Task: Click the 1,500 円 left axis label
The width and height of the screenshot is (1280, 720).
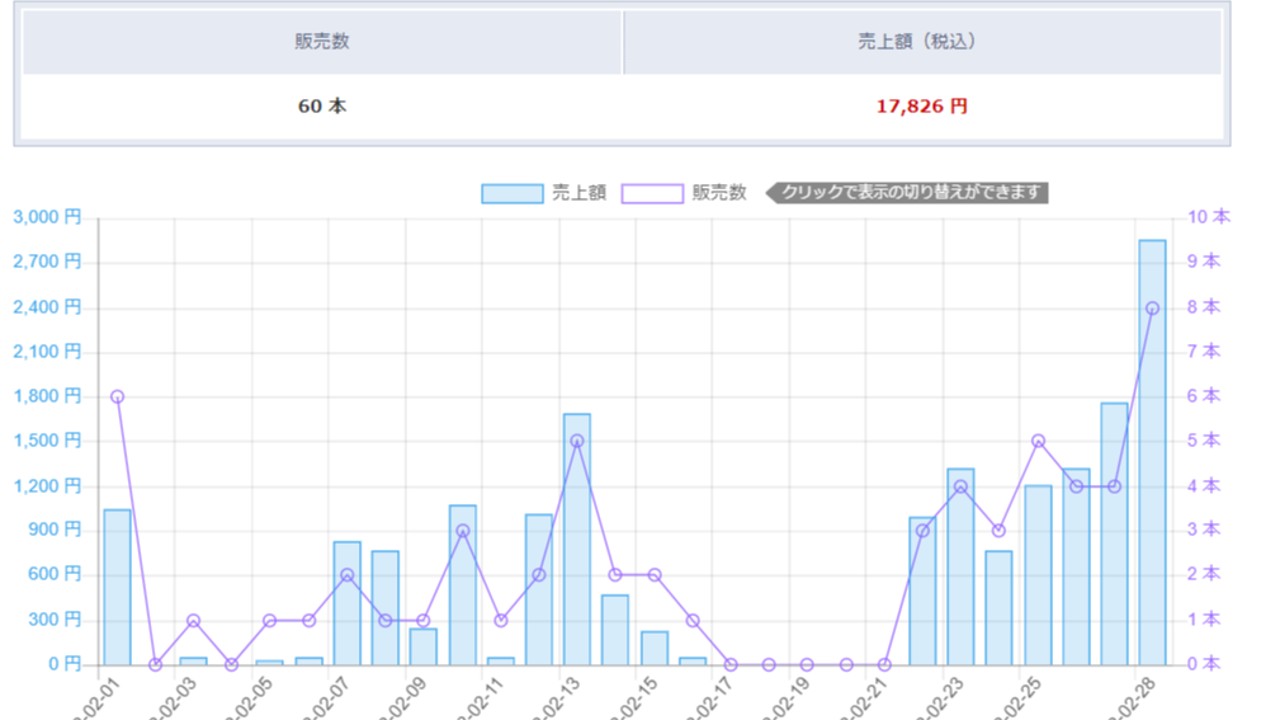Action: (x=47, y=441)
